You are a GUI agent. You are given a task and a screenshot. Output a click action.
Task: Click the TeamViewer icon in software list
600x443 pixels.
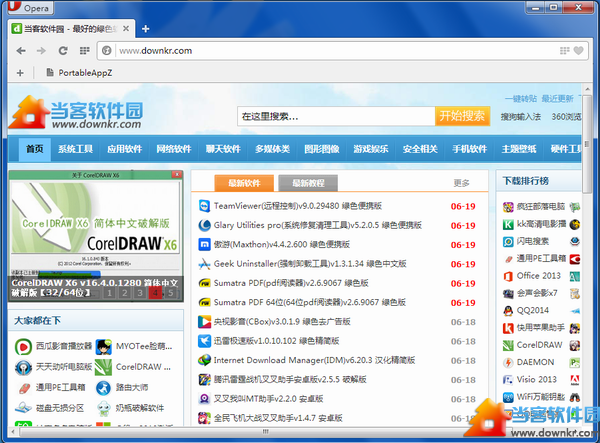205,206
